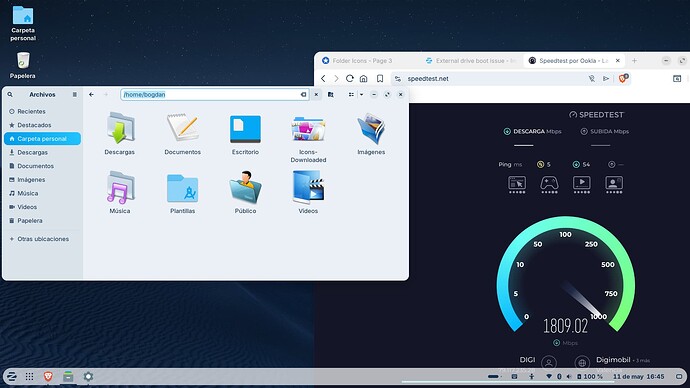Cancel the location entry in Archivos
Viewport: 690px width, 388px height.
coord(316,95)
